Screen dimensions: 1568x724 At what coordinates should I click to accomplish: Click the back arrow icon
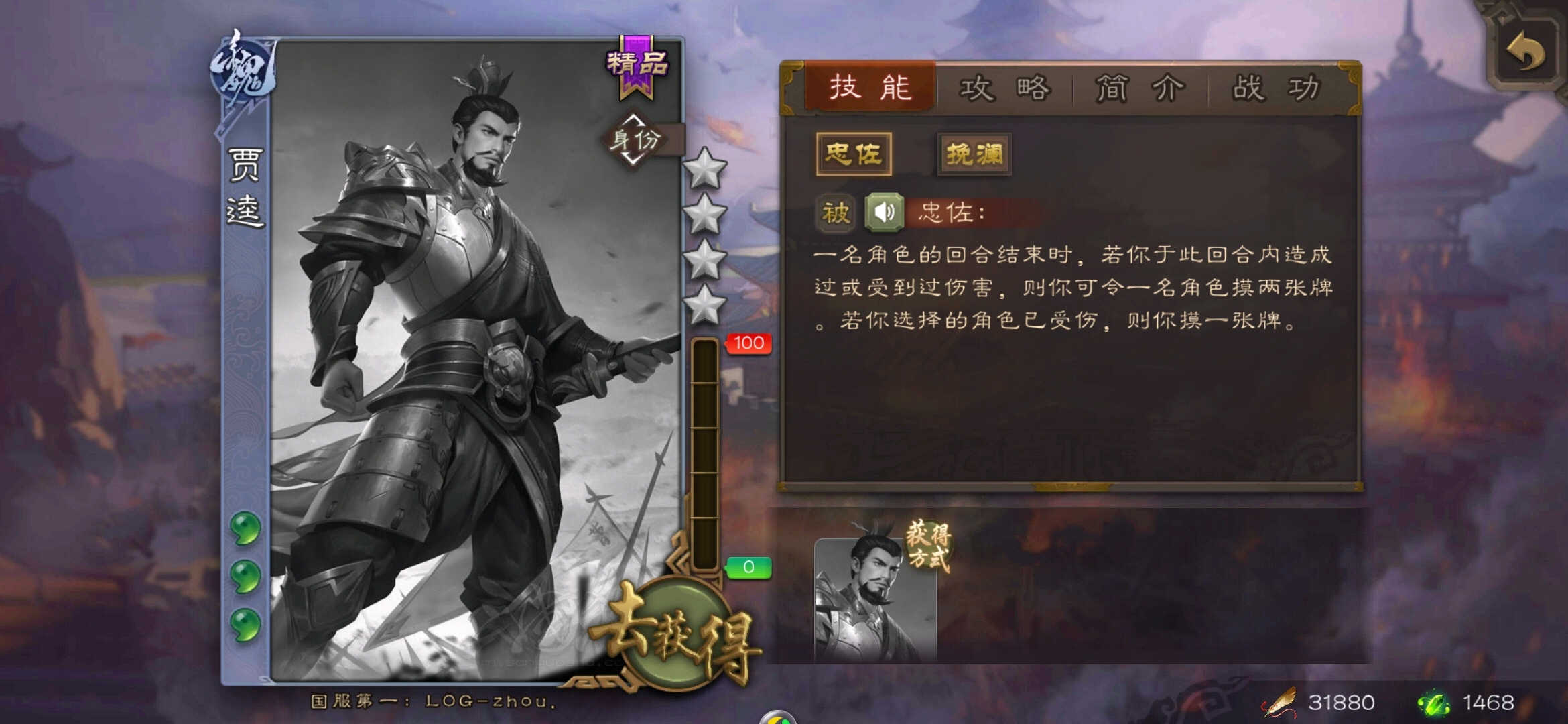click(x=1526, y=52)
